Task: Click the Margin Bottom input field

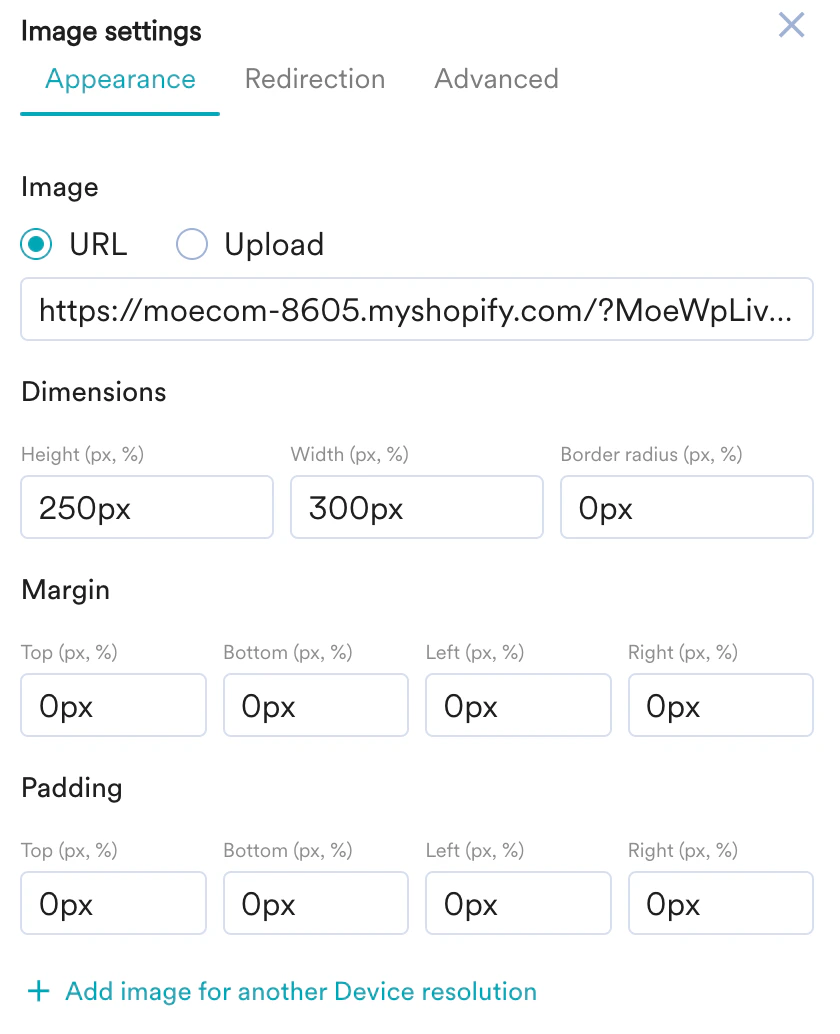Action: [x=315, y=705]
